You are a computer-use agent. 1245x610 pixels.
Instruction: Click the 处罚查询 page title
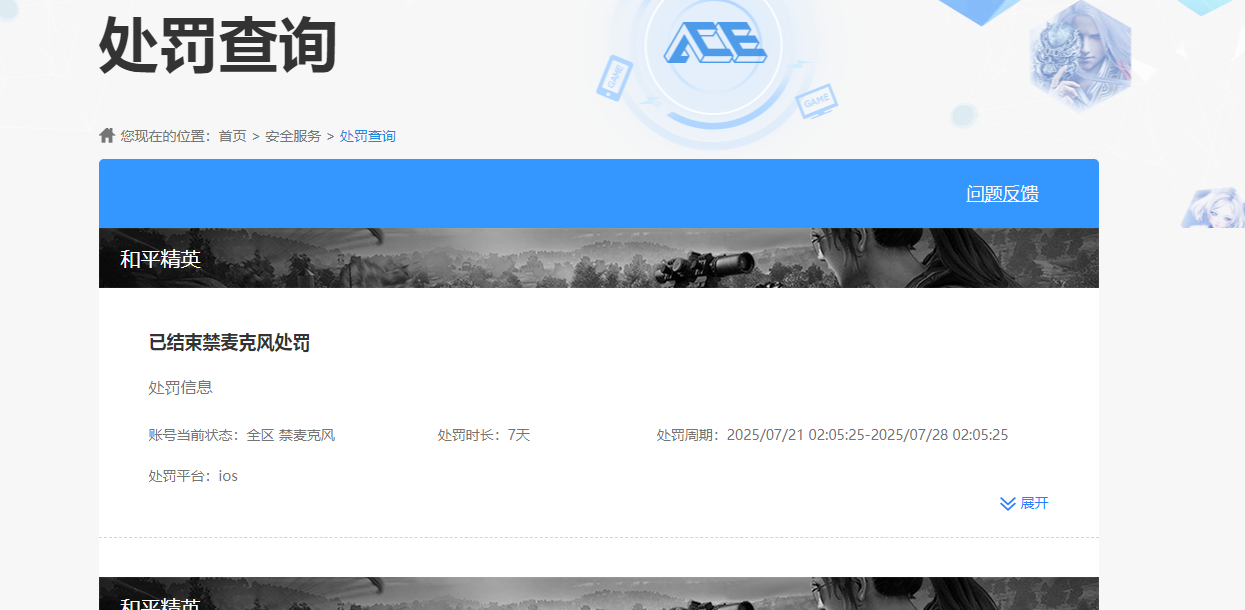pyautogui.click(x=218, y=45)
